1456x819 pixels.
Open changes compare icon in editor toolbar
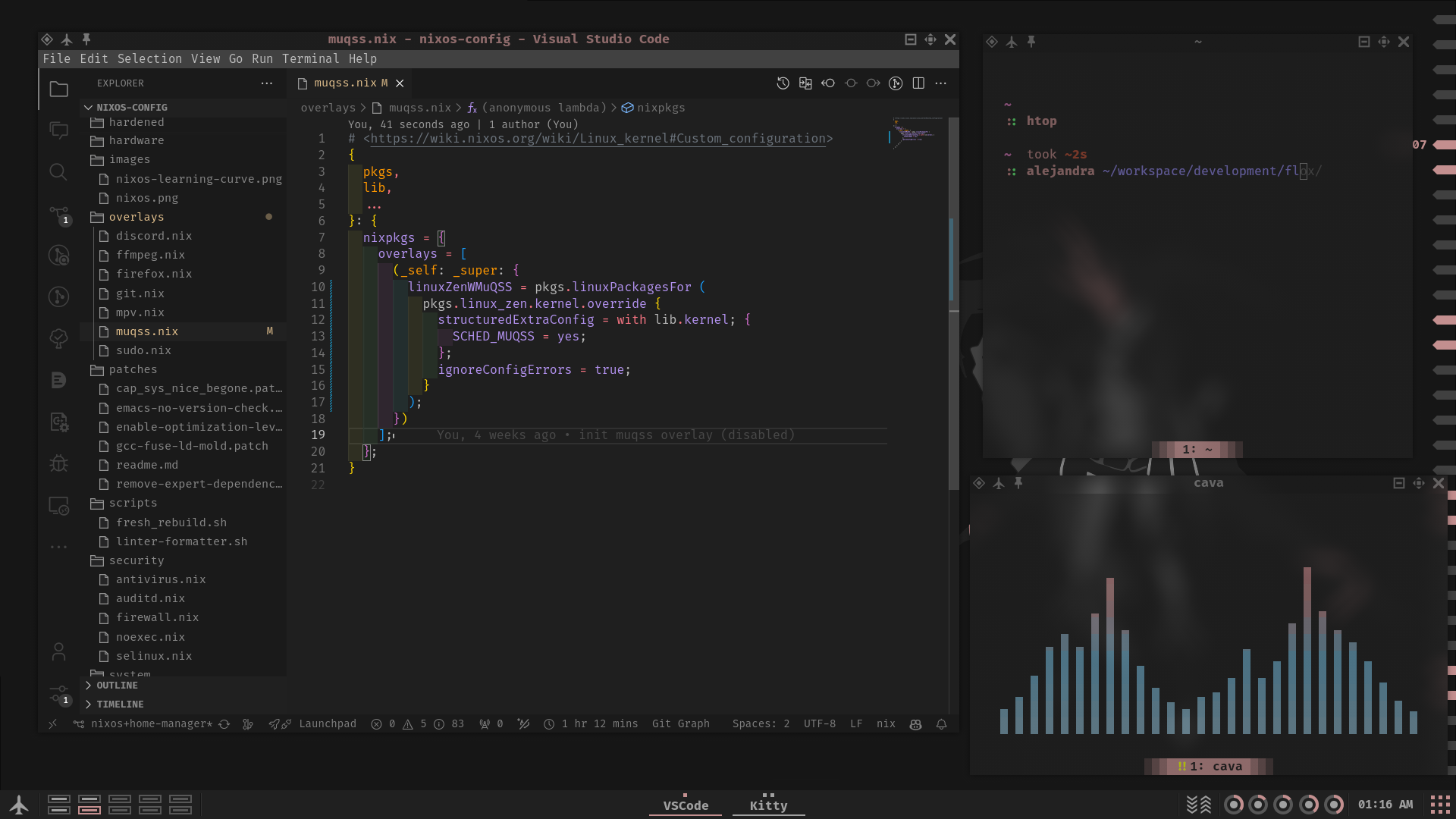pos(805,83)
